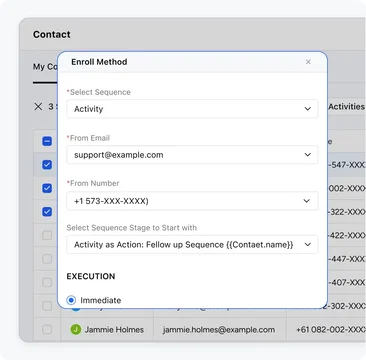Open the Jammie Holmes contact name

click(114, 330)
